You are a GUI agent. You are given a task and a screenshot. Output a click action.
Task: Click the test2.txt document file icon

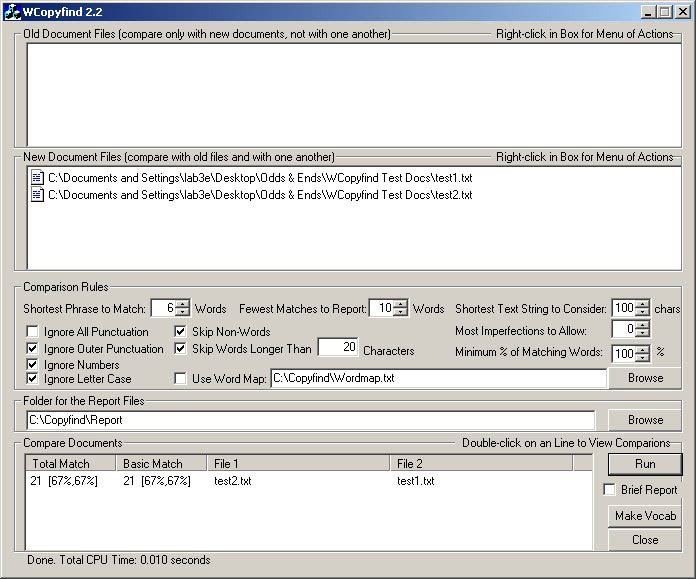pyautogui.click(x=37, y=194)
